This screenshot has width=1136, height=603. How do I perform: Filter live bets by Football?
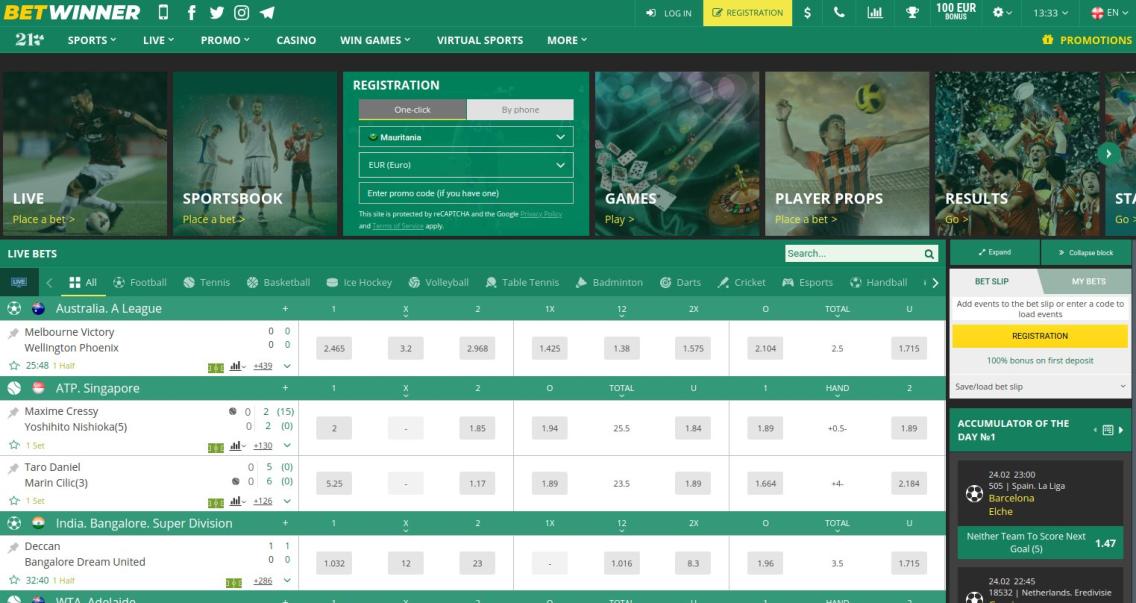tap(140, 282)
